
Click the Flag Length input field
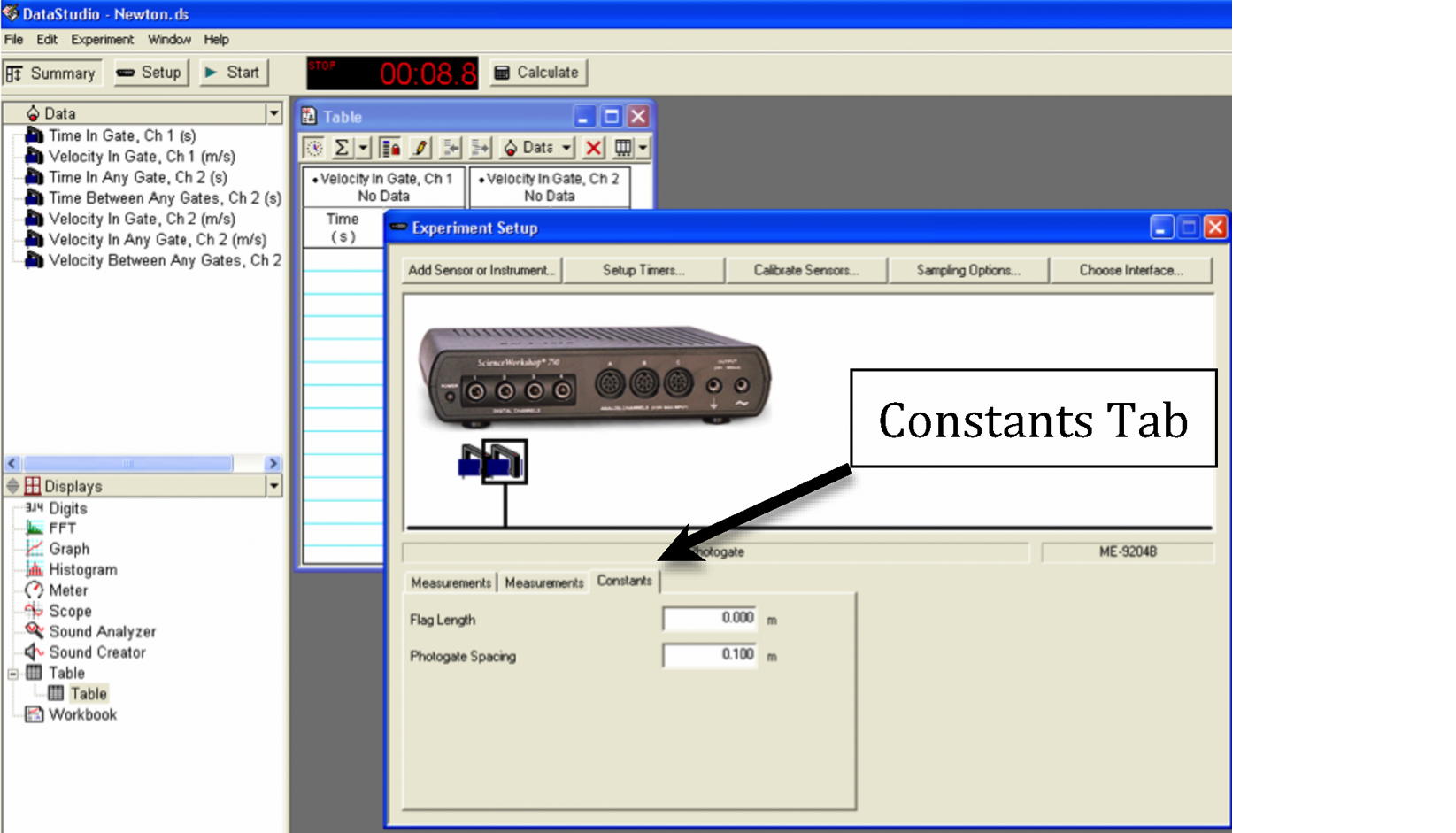click(709, 619)
